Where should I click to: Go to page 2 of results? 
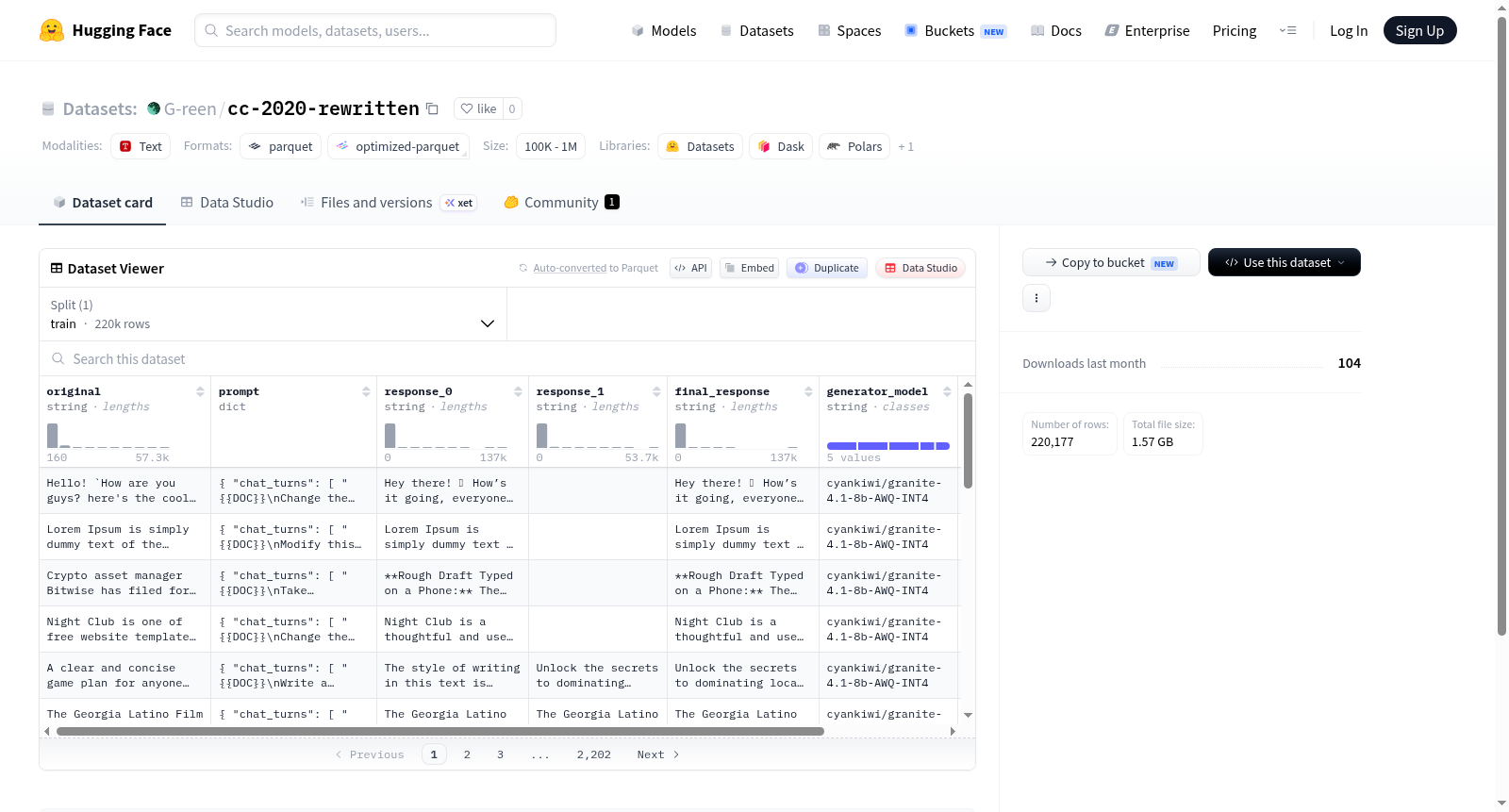[x=467, y=754]
